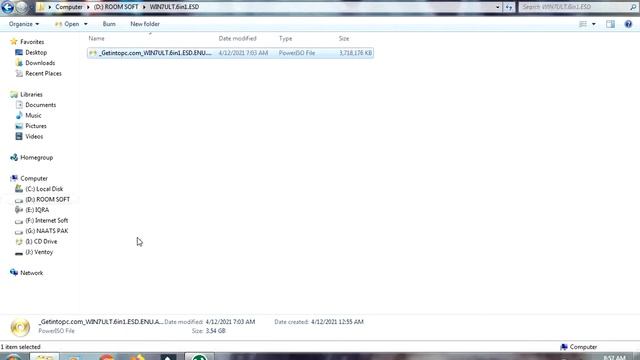
Task: Create a New folder
Action: (x=145, y=24)
